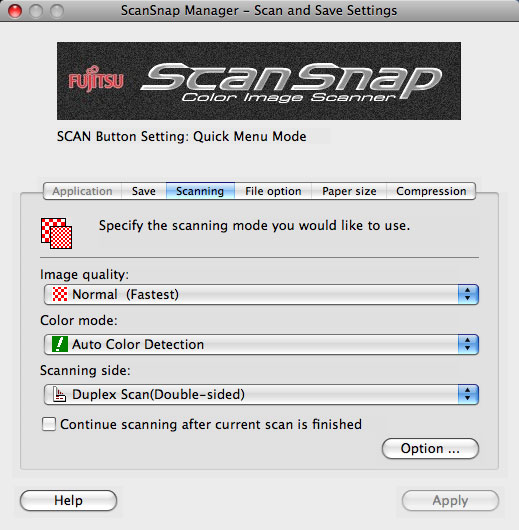Image resolution: width=519 pixels, height=530 pixels.
Task: Click the green Auto Color Detection icon
Action: [x=60, y=344]
